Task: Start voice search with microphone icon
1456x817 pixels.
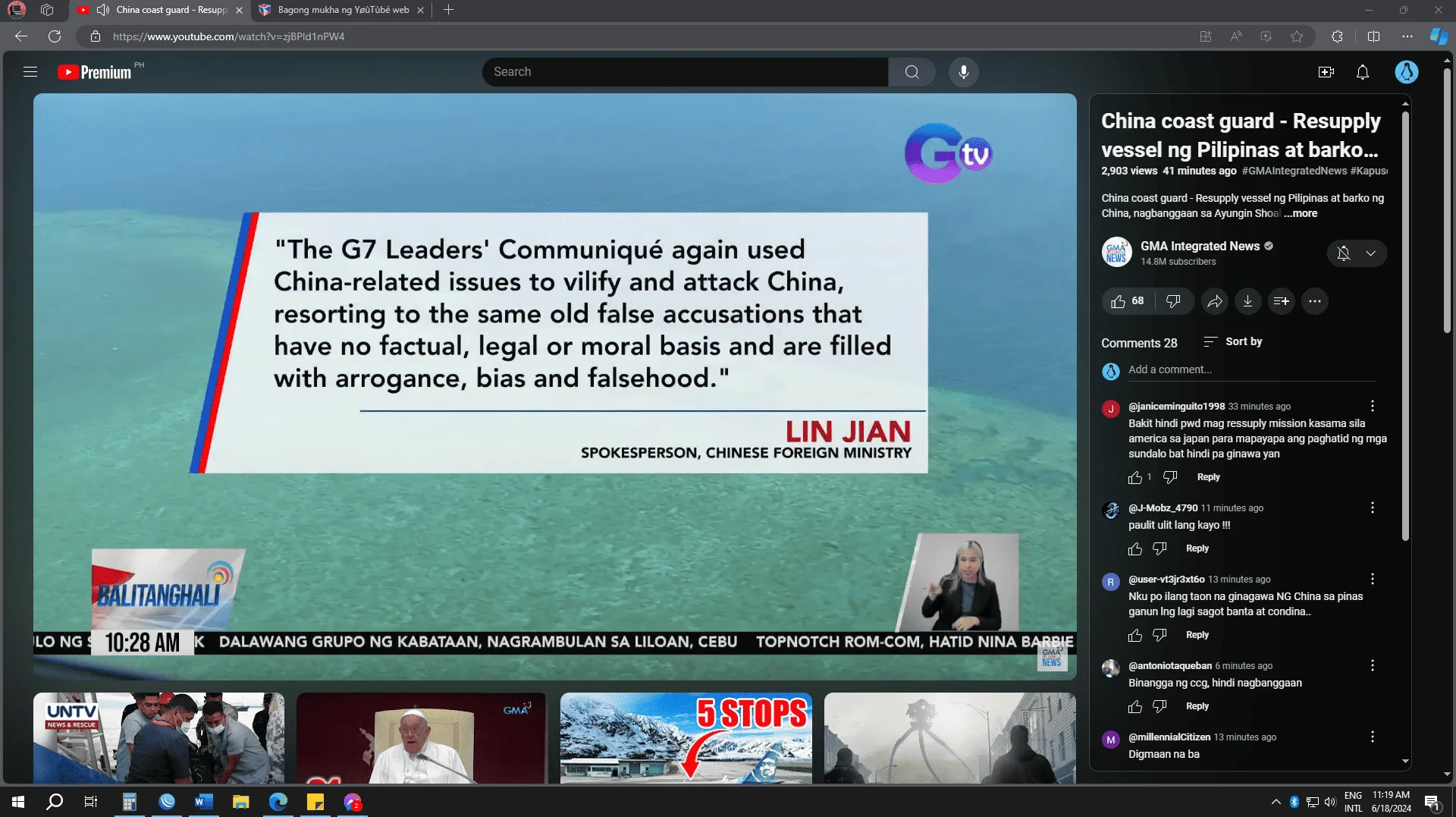Action: [x=963, y=72]
